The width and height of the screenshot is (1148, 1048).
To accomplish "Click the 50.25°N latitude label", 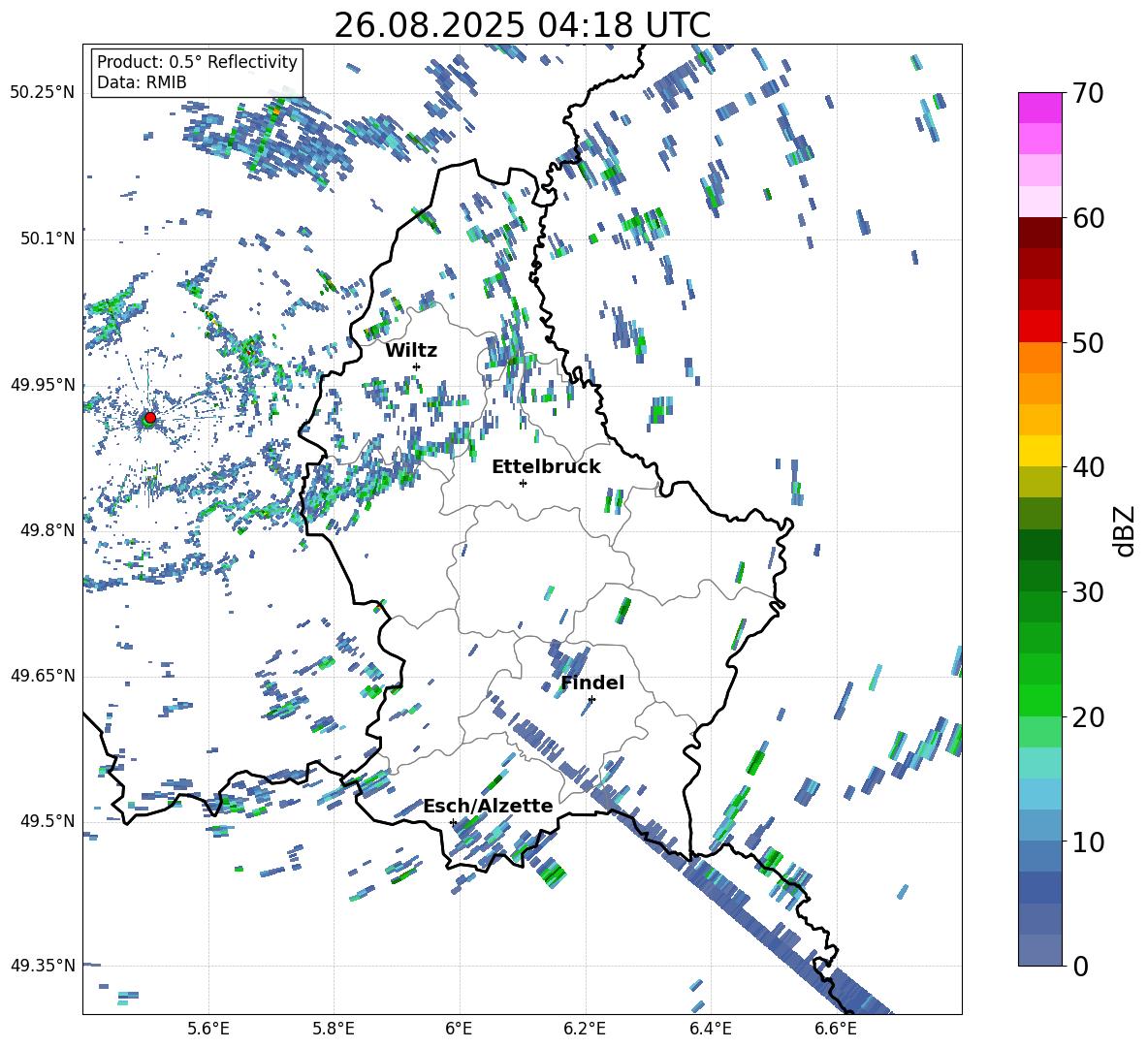I will click(x=43, y=93).
